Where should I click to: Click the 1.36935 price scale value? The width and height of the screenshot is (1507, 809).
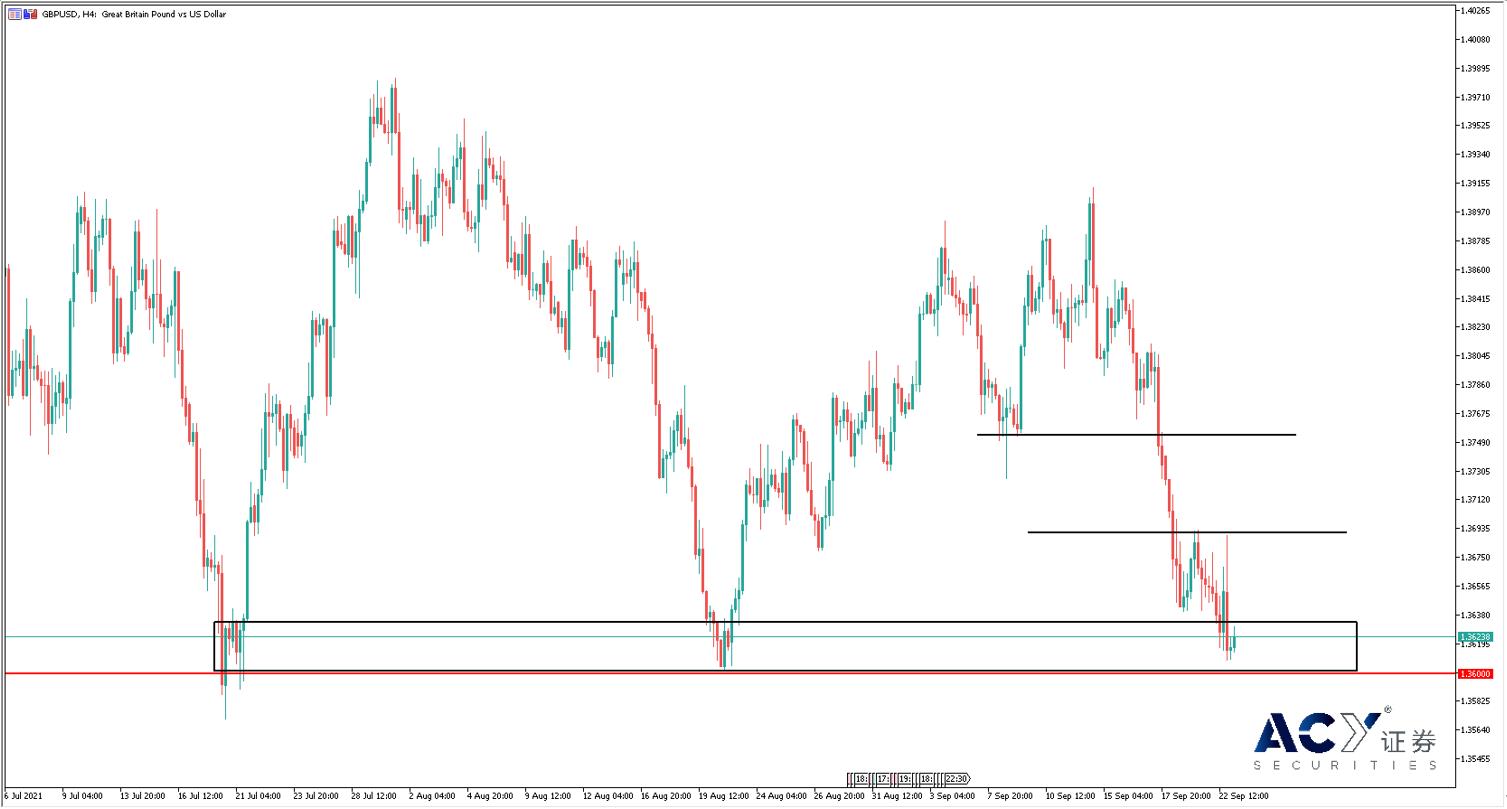click(x=1477, y=528)
